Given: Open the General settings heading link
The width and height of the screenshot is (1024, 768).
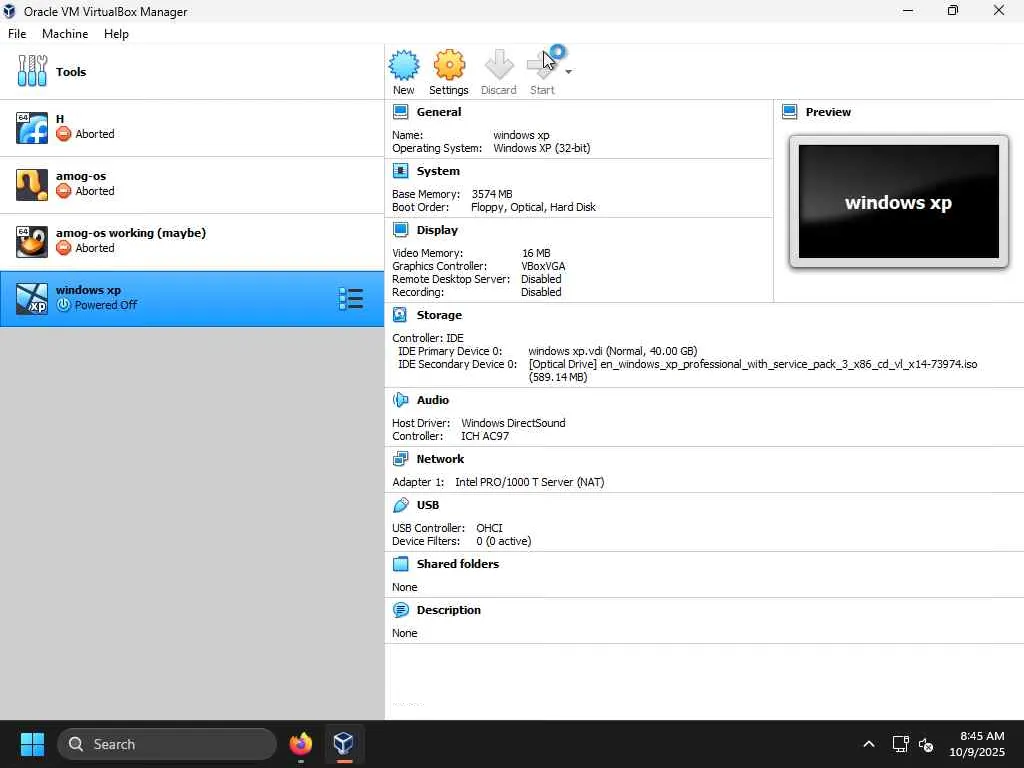Looking at the screenshot, I should (439, 112).
